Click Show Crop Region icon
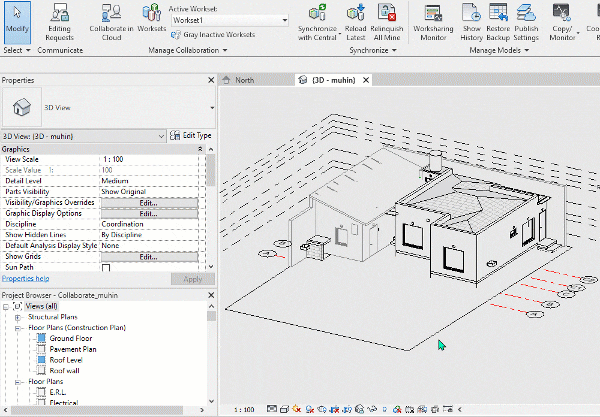The height and width of the screenshot is (417, 600). [x=347, y=409]
